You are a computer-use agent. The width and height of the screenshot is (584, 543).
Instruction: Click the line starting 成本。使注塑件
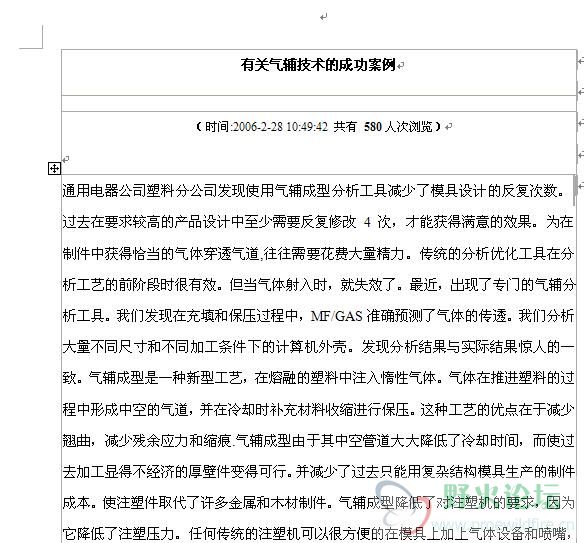pos(318,503)
